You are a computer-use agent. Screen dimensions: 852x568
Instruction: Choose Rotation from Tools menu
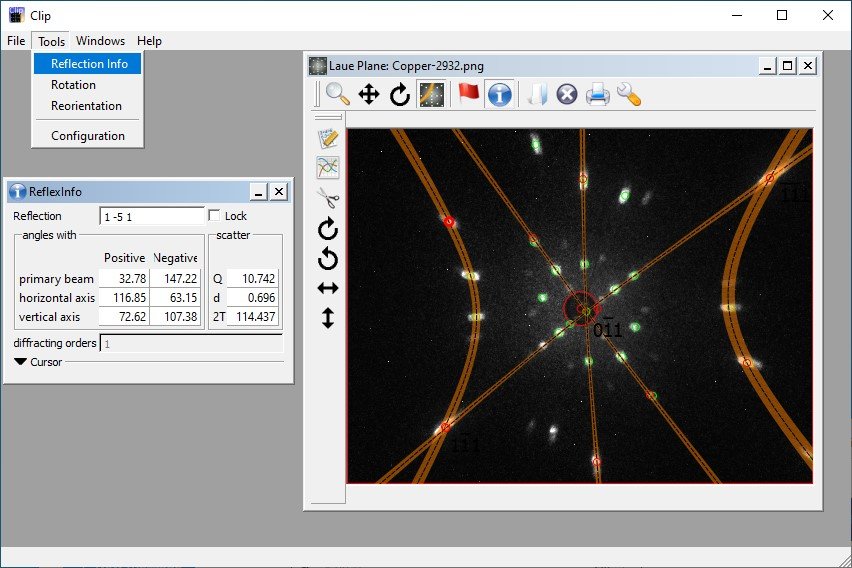pyautogui.click(x=73, y=85)
